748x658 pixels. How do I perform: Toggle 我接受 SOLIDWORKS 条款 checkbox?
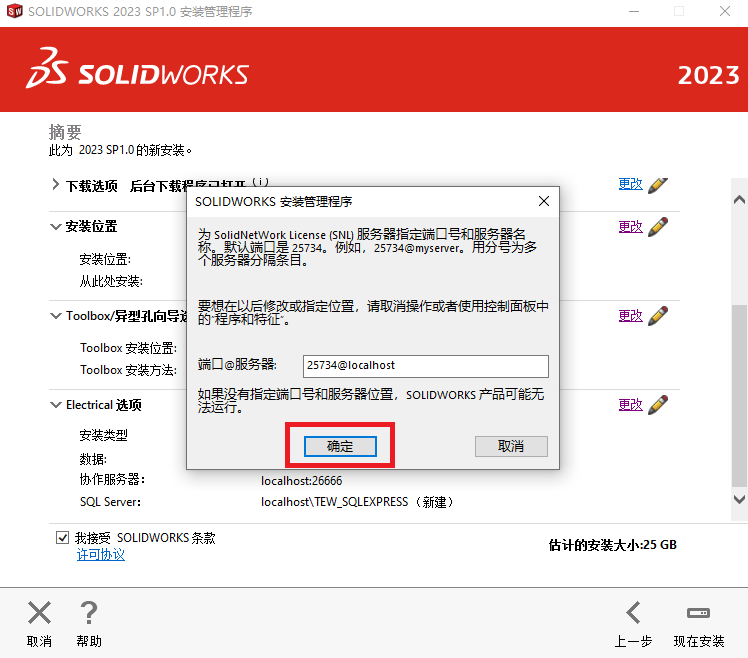[62, 538]
